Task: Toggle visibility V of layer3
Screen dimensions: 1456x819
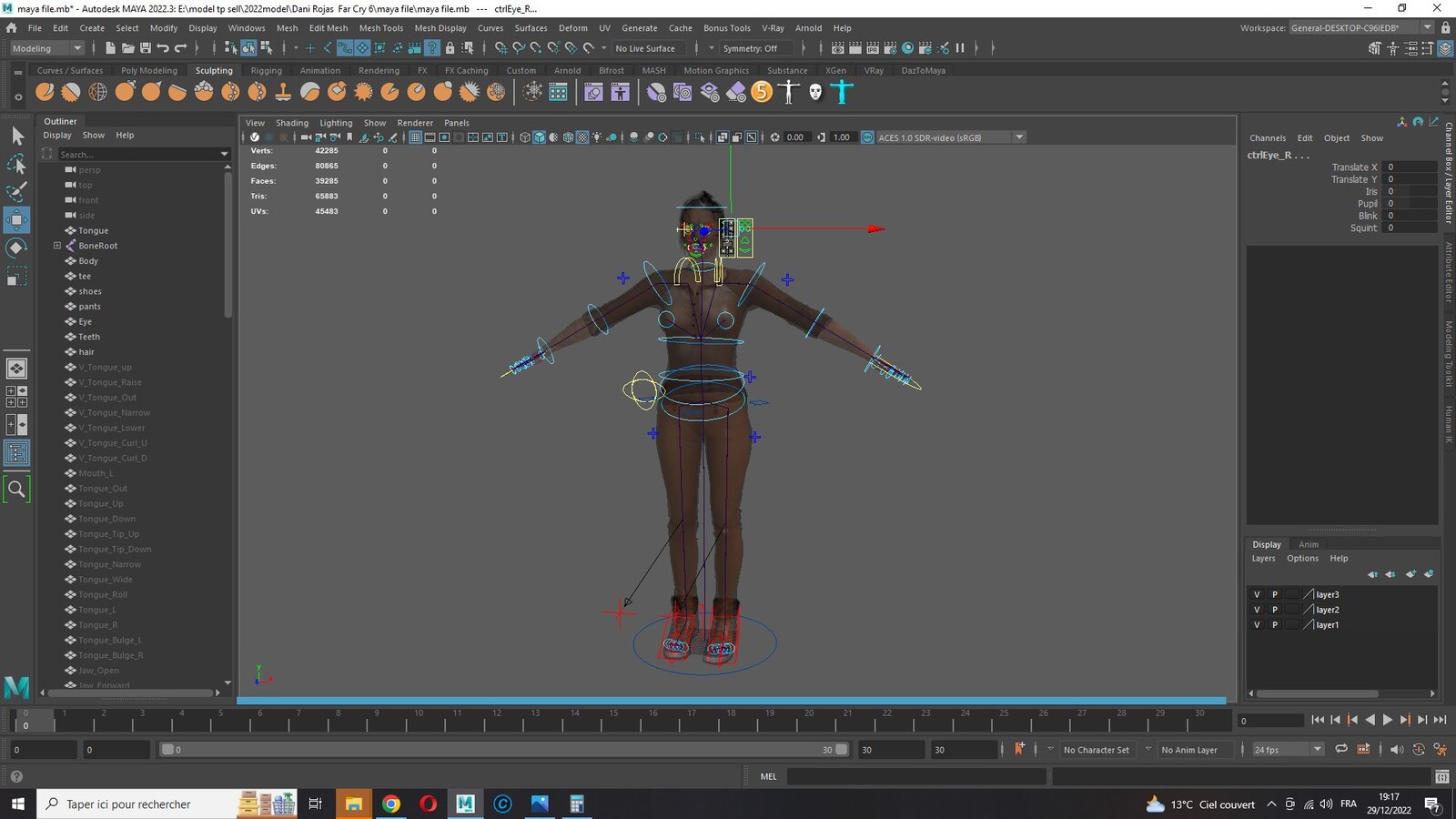Action: (x=1257, y=594)
